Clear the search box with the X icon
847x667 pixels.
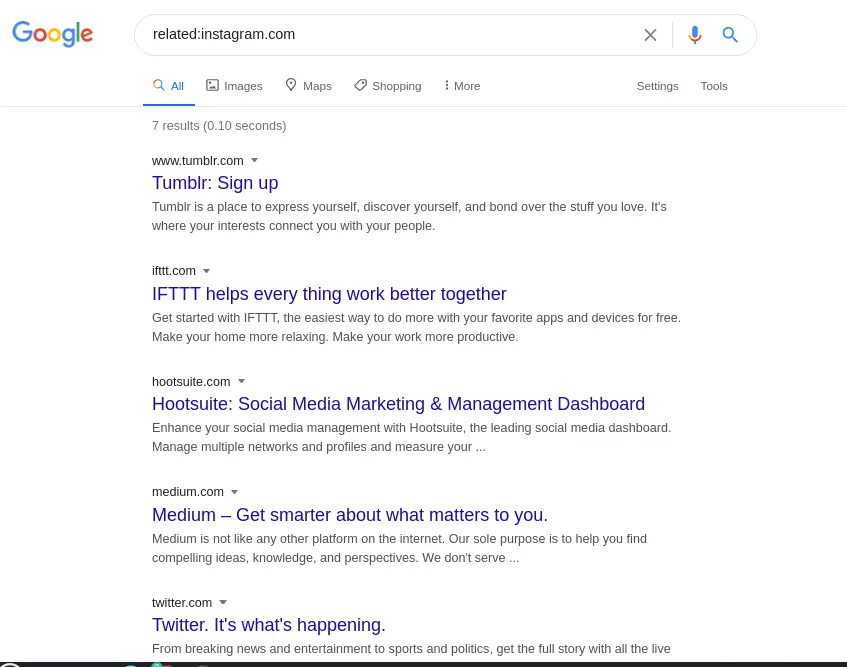tap(650, 35)
